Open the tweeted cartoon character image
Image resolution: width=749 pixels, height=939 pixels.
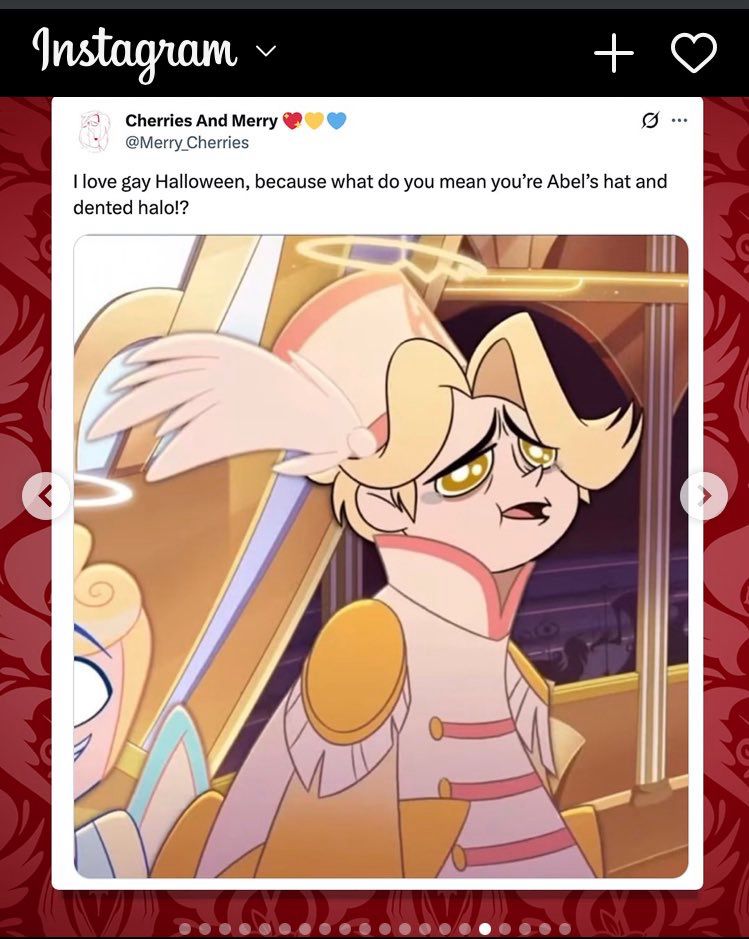point(381,556)
